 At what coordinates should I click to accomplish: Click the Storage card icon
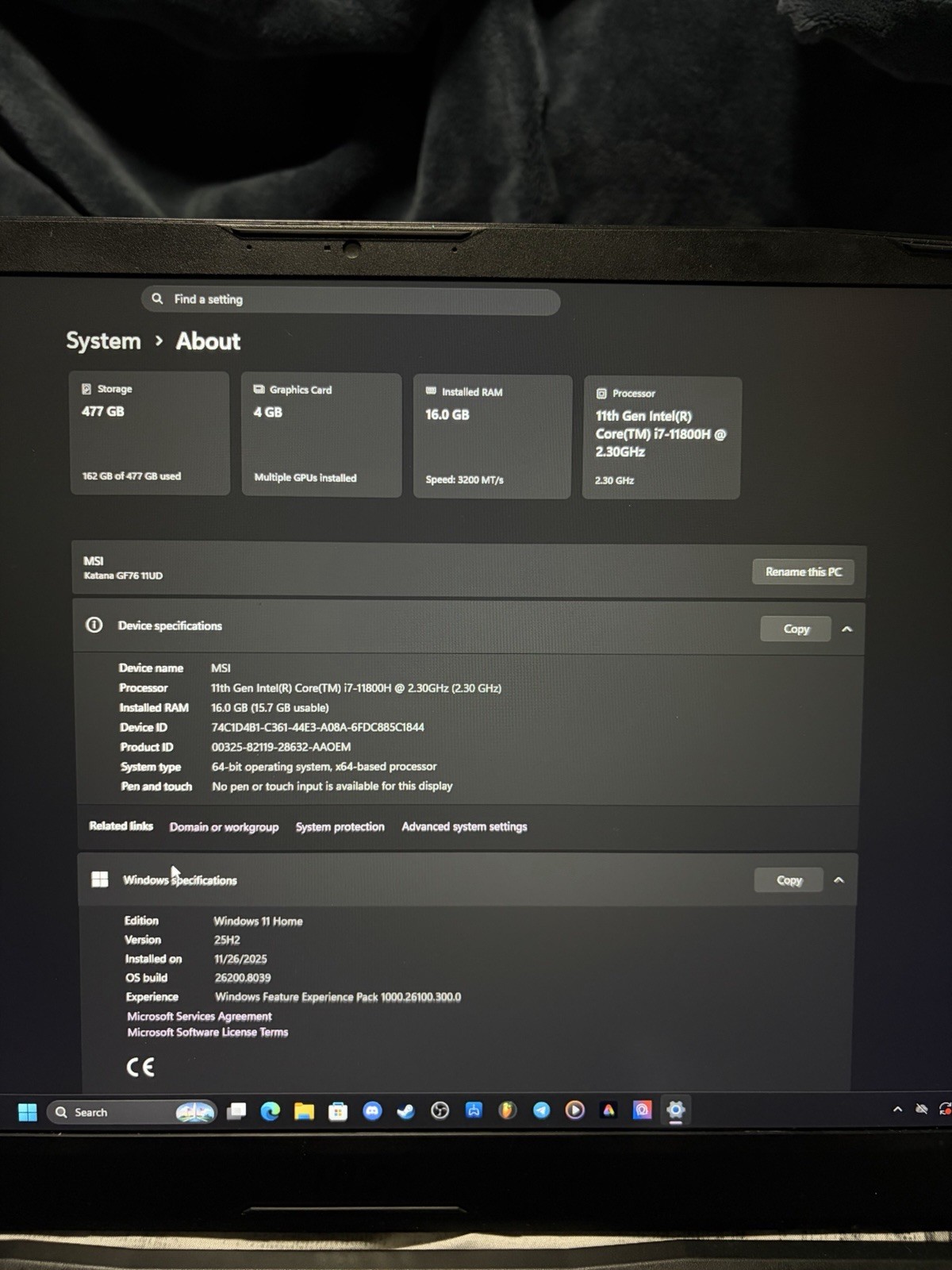(86, 389)
